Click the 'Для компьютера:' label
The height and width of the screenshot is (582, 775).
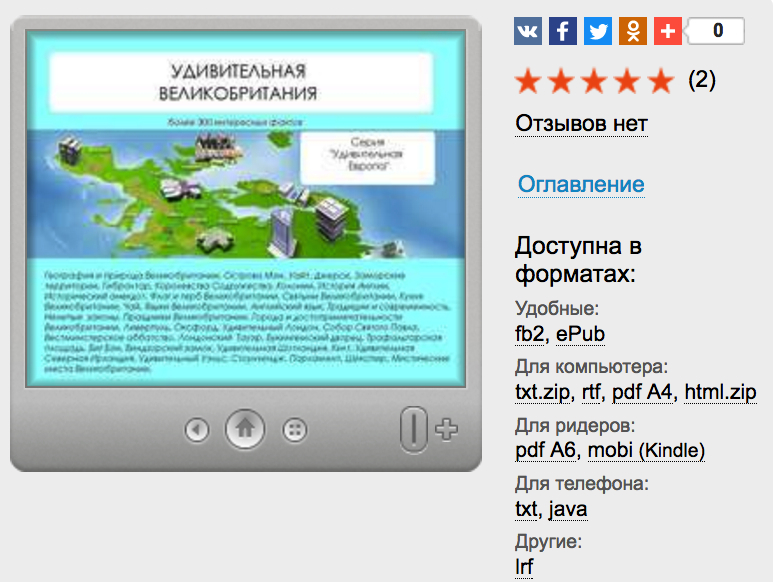tap(591, 367)
